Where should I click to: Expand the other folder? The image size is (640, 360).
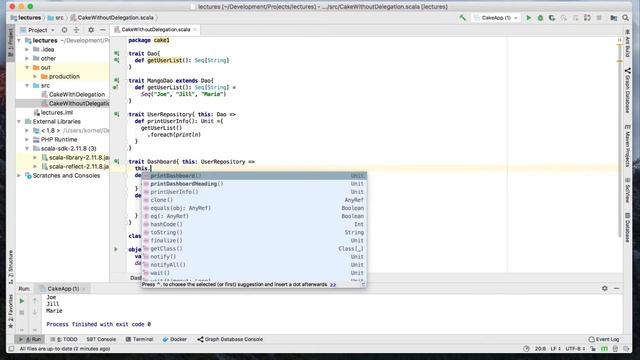point(27,58)
